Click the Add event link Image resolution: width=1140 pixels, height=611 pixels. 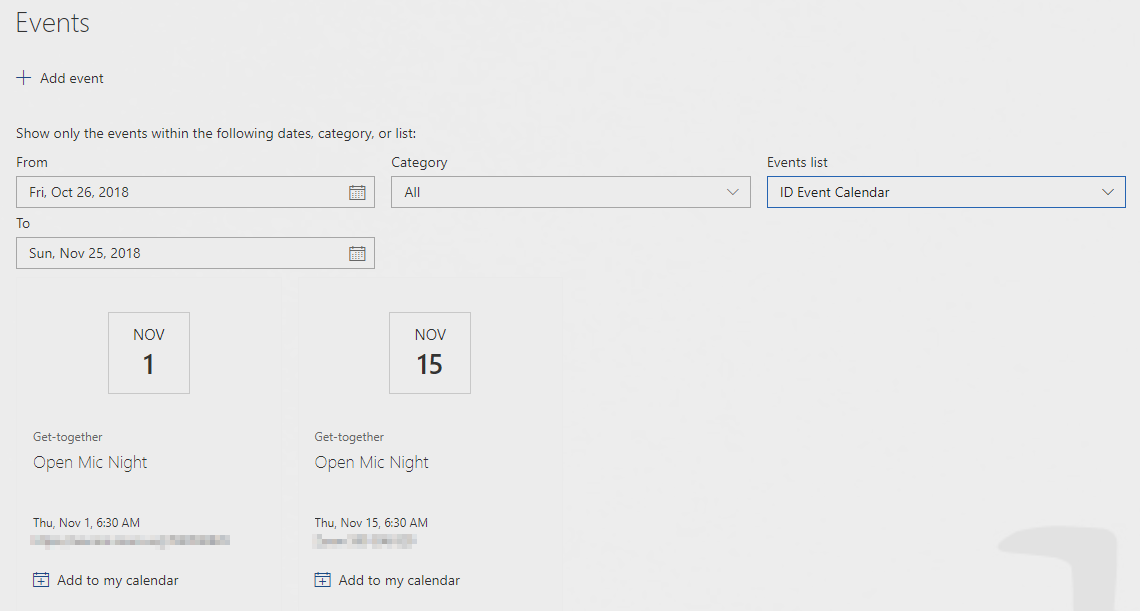[x=72, y=77]
